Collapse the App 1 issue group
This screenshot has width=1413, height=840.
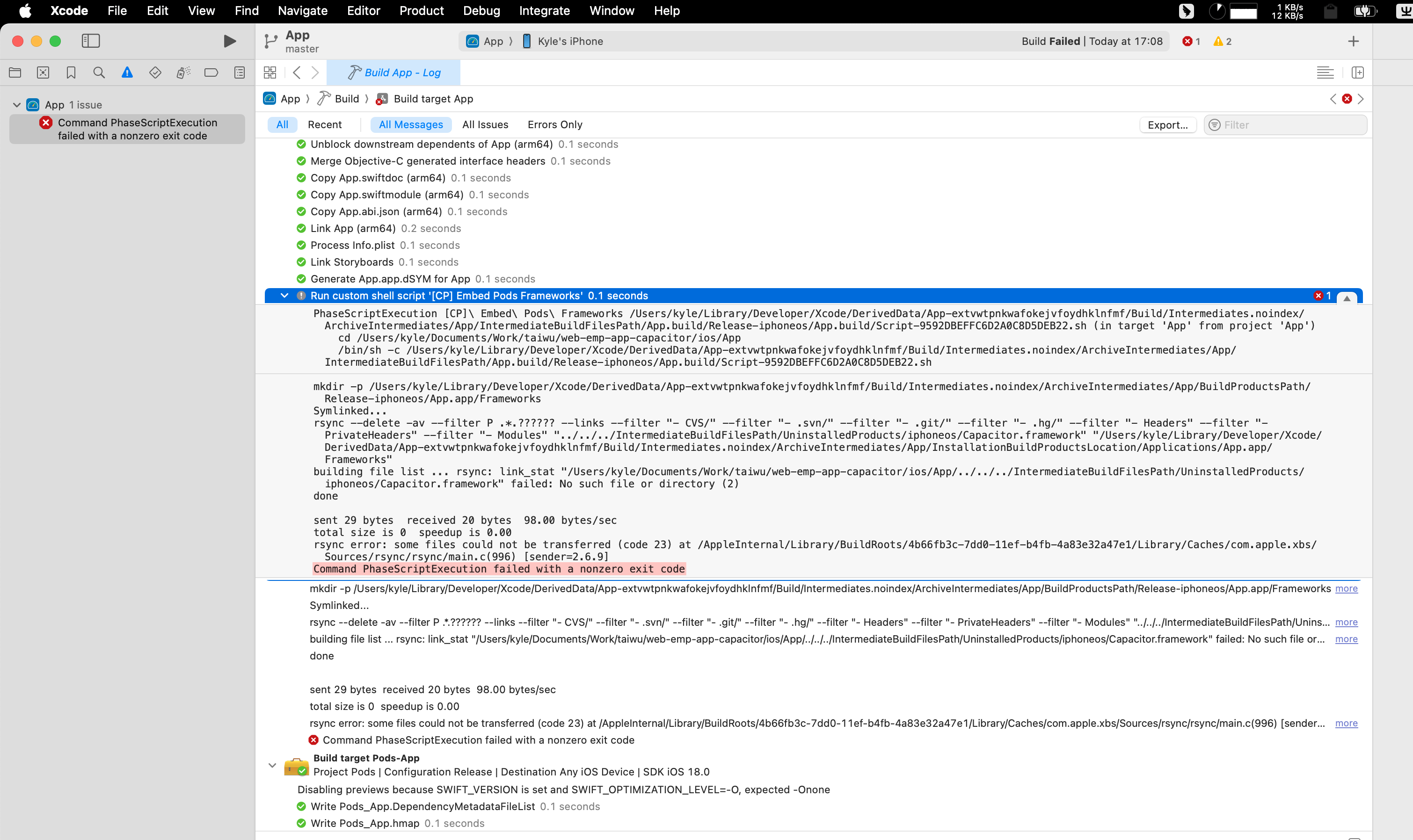17,105
